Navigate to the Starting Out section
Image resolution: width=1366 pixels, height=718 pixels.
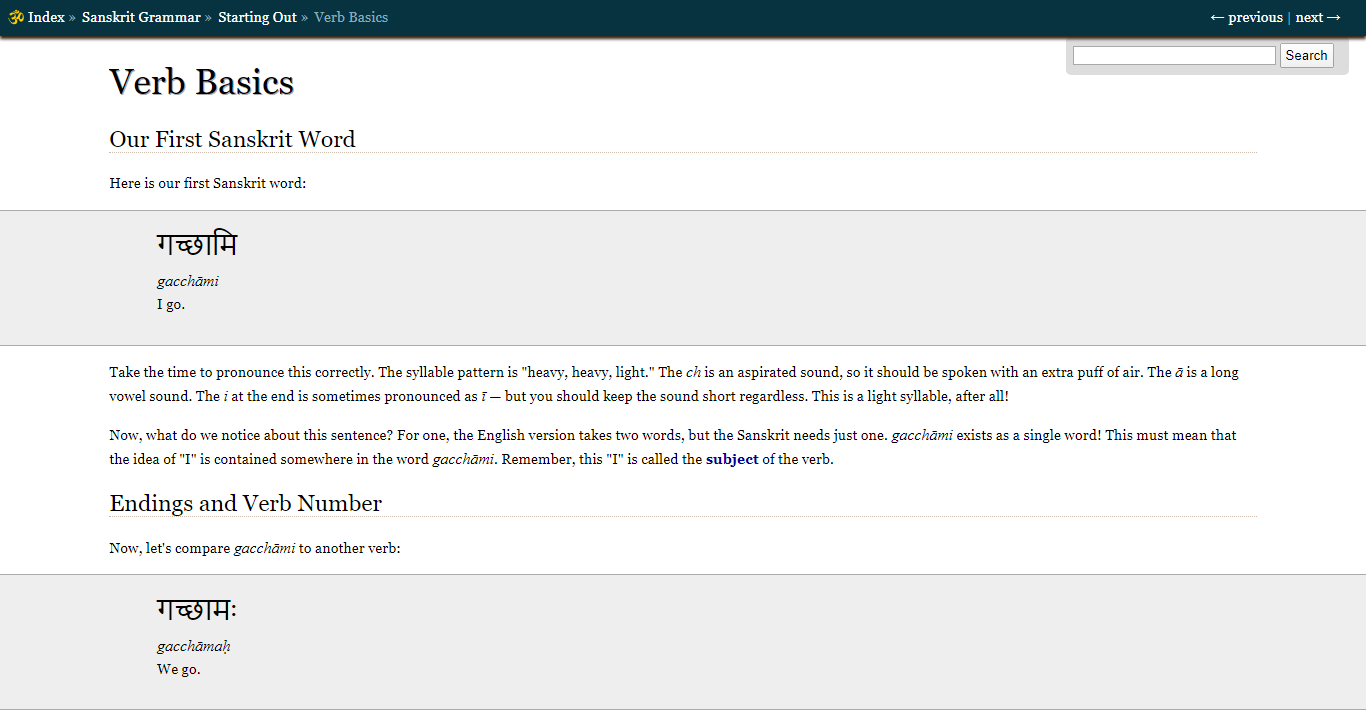pos(257,17)
